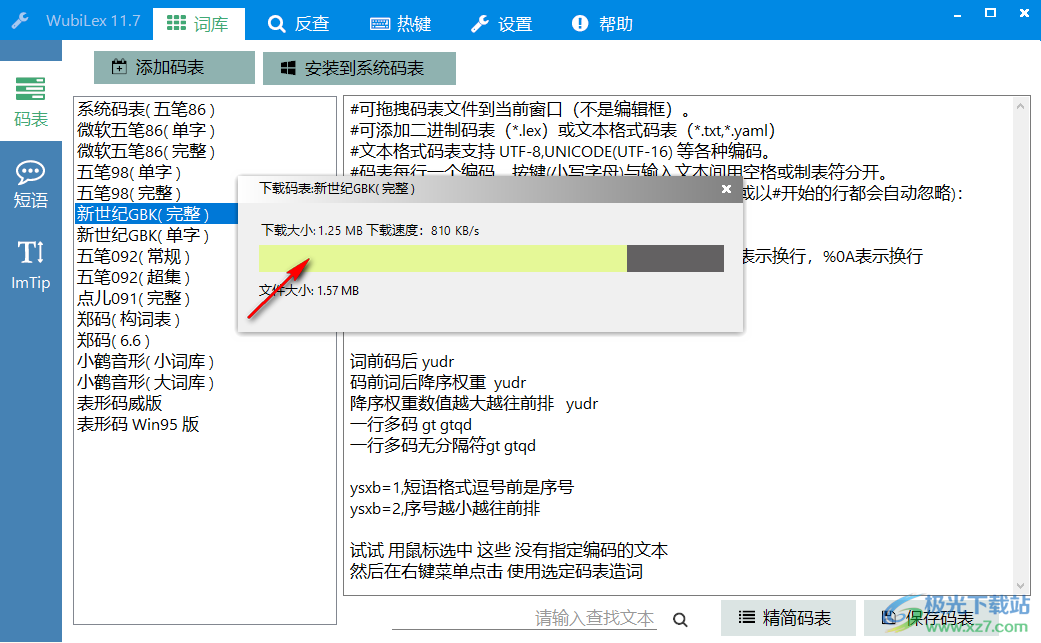The height and width of the screenshot is (643, 1041).
Task: Click the magnifier icon on 反查 tab
Action: [277, 22]
